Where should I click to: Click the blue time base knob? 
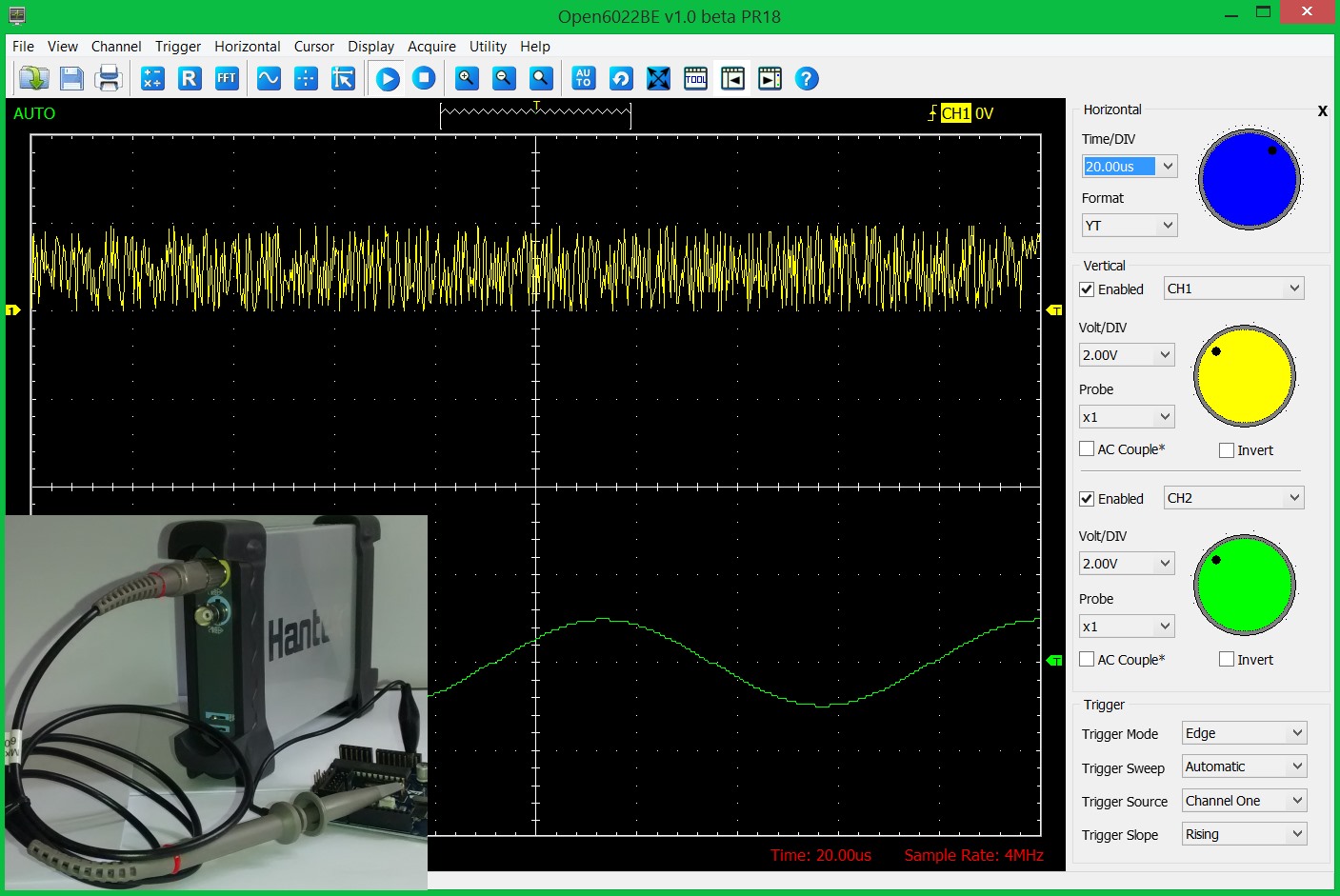tap(1250, 179)
